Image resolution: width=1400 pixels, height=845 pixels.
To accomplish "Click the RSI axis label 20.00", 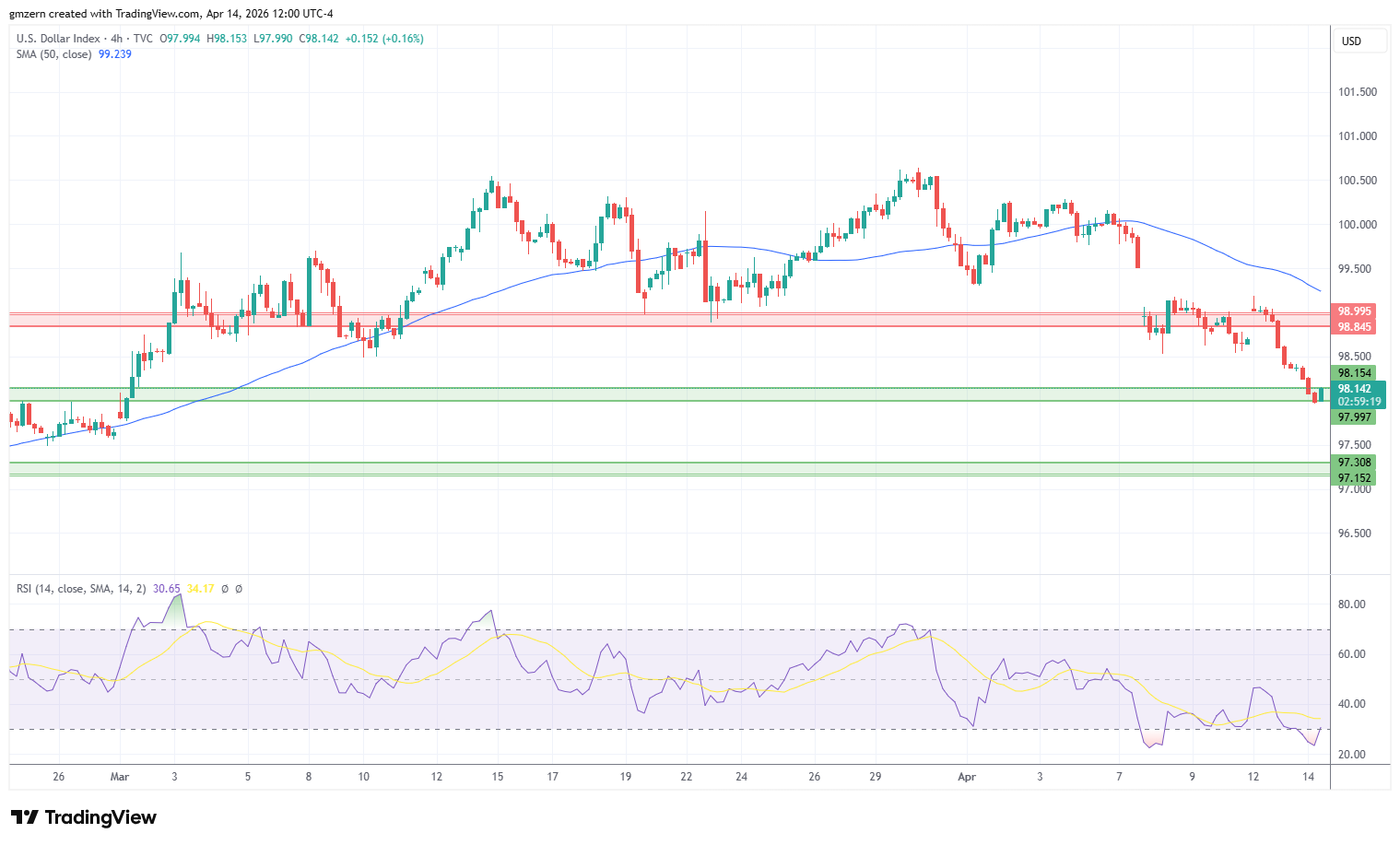I will tap(1351, 755).
